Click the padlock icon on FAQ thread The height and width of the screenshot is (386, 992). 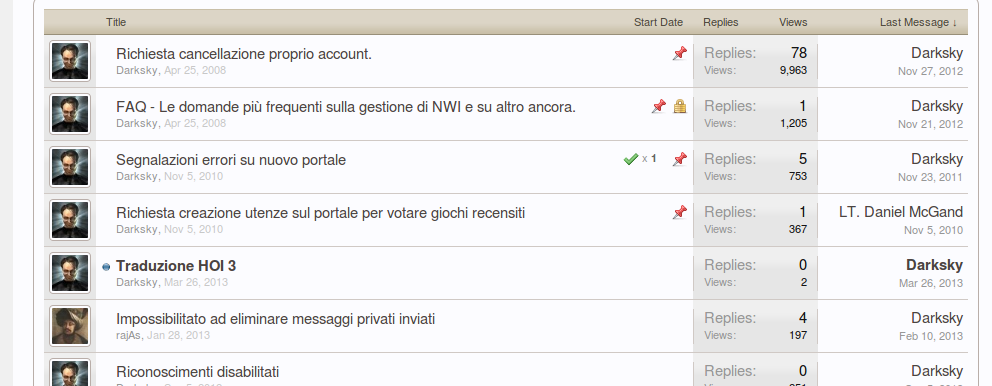(679, 107)
